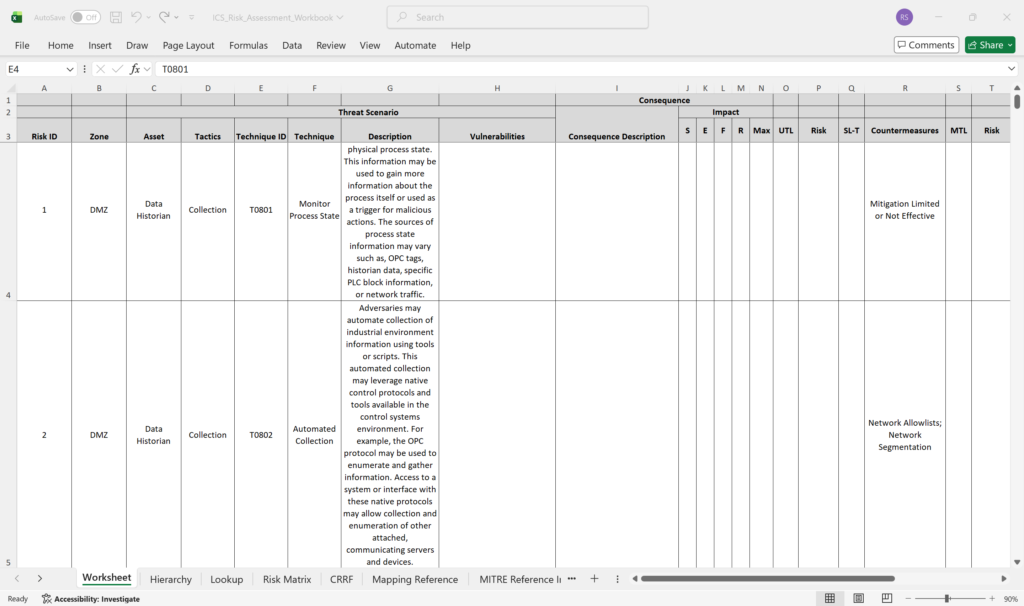Select cell containing T0802

261,435
